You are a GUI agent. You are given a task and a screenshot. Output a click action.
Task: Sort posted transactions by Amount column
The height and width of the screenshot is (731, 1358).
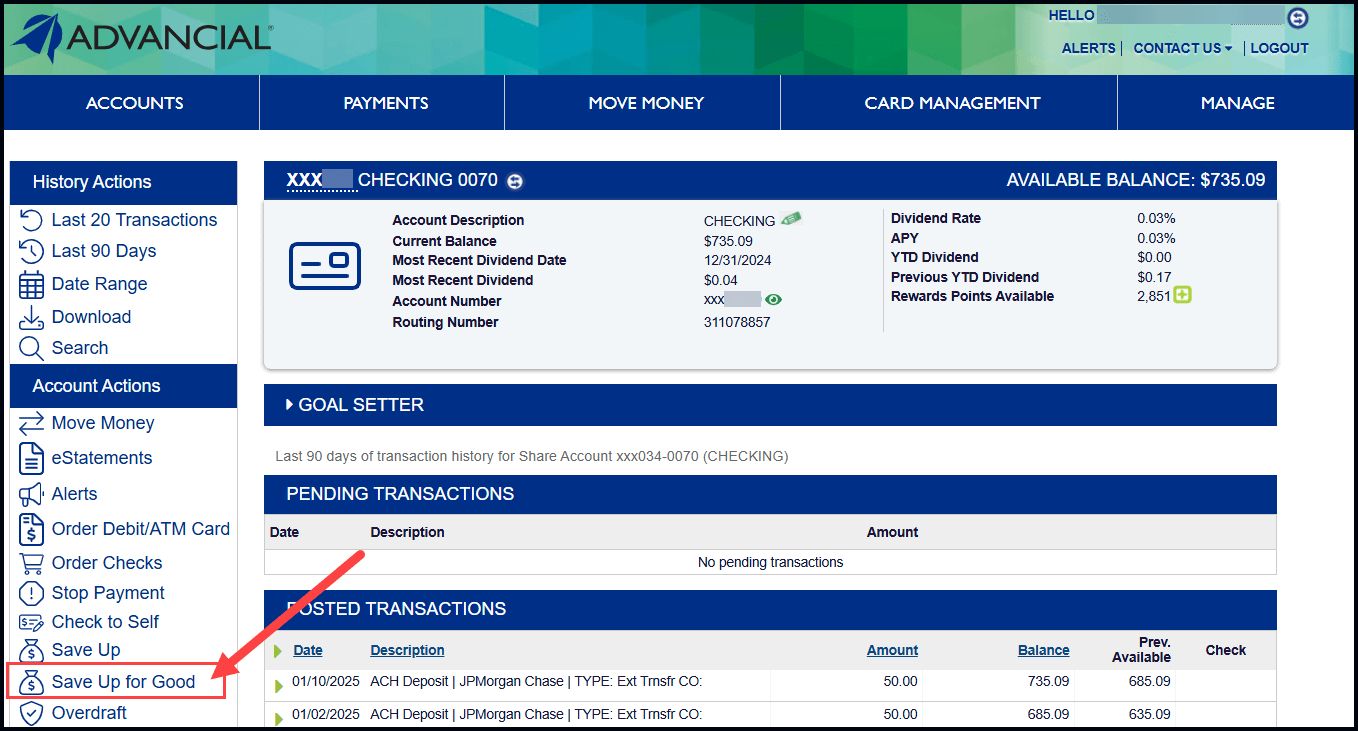892,650
